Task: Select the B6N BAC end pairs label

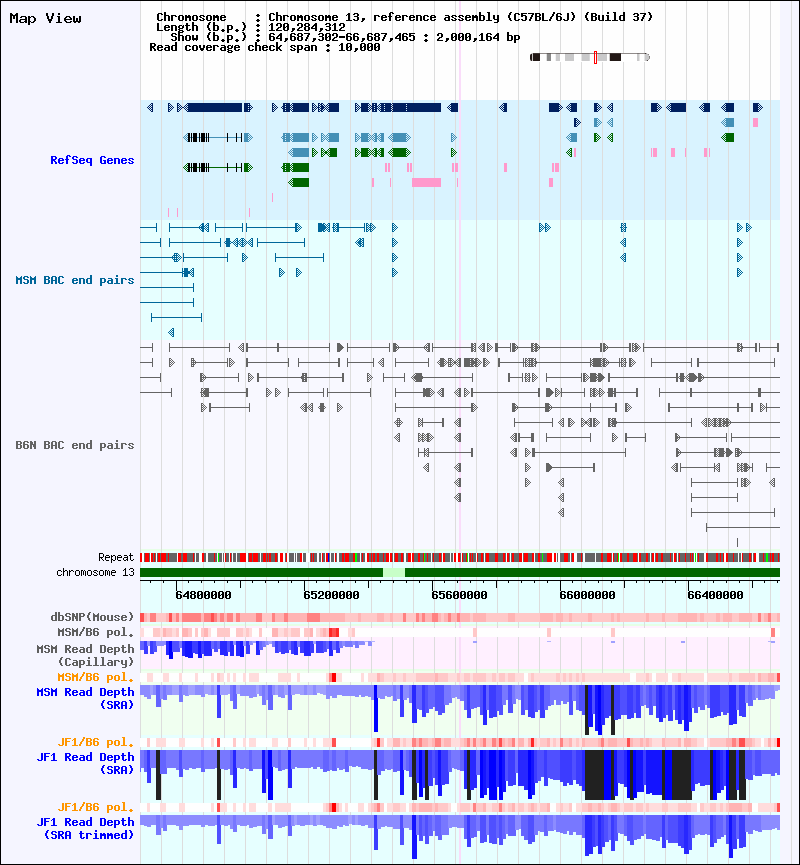Action: (x=75, y=445)
